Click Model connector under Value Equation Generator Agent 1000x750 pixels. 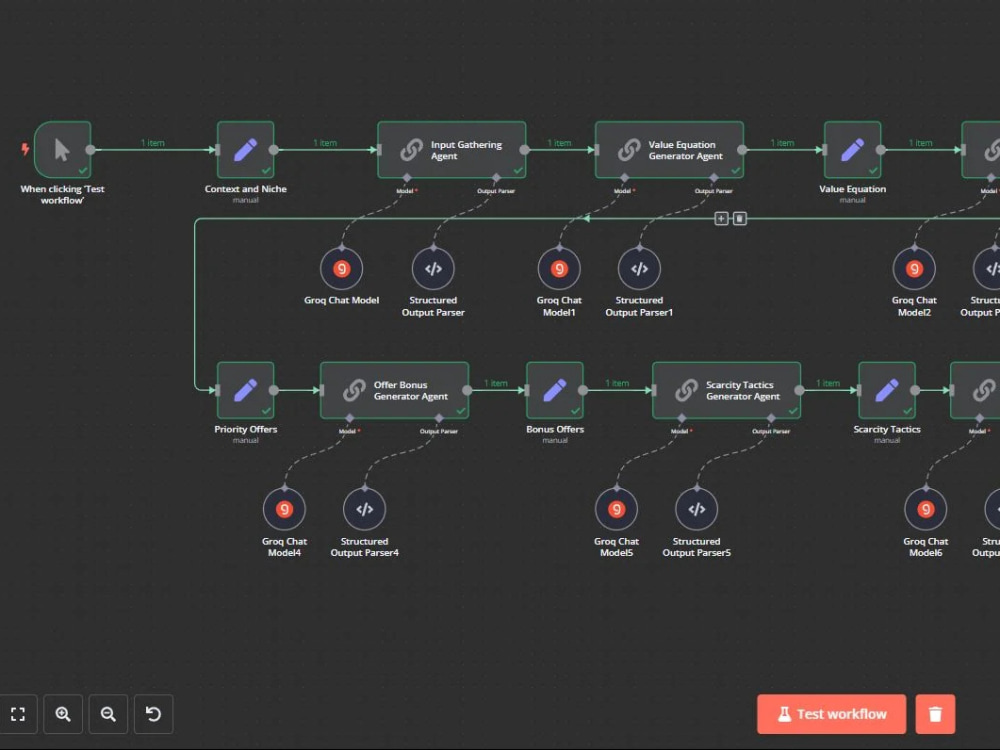click(x=624, y=178)
